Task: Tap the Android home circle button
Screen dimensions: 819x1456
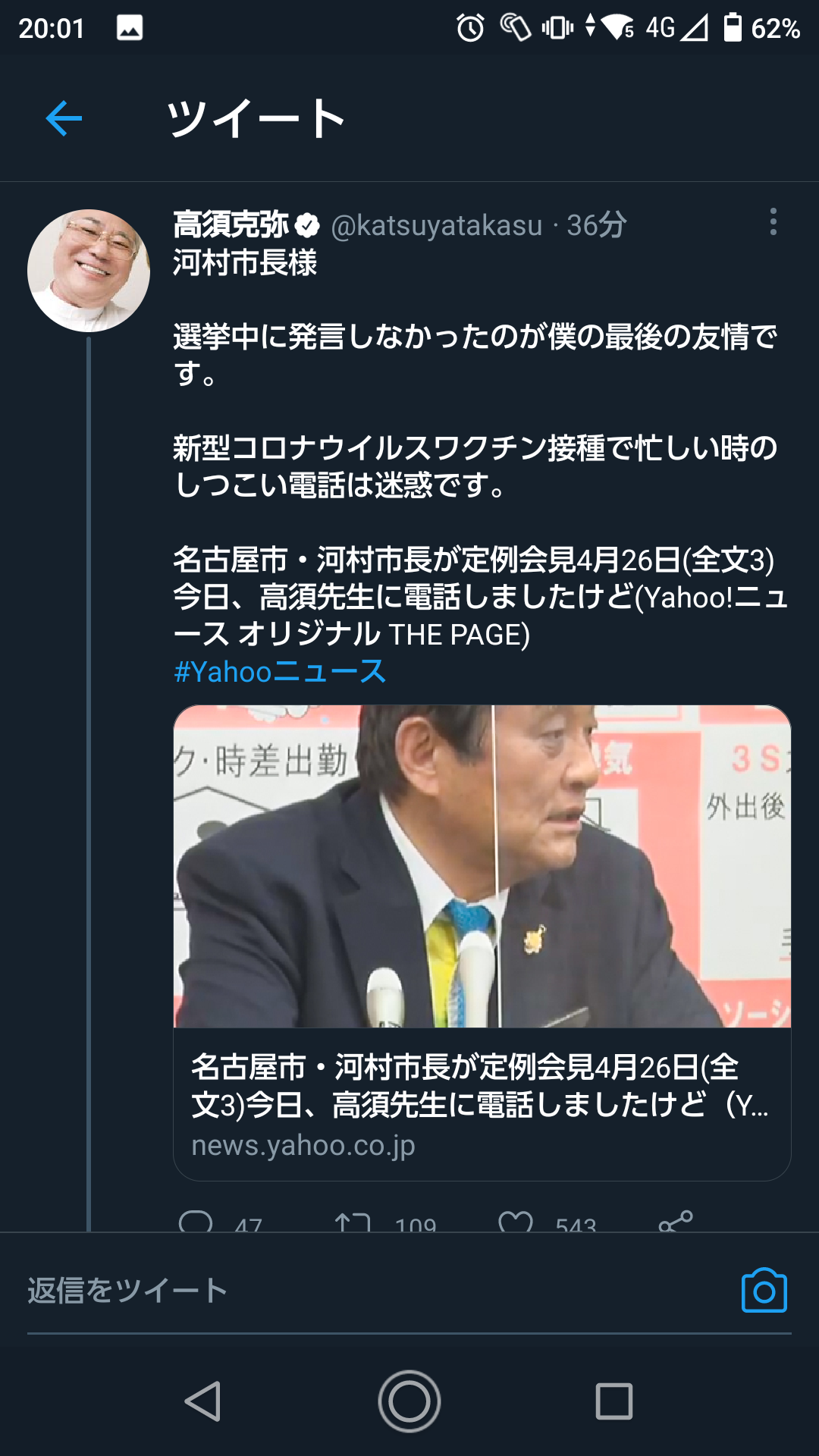Action: tap(409, 1401)
